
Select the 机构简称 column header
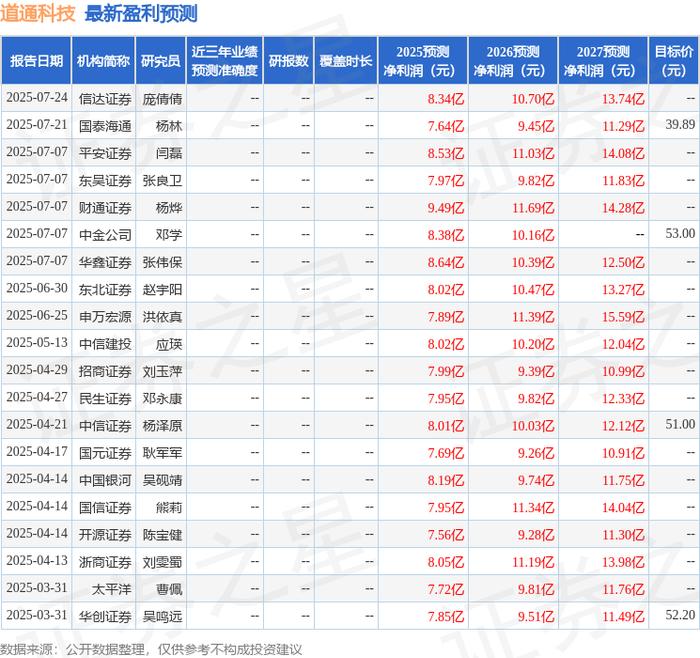click(103, 61)
